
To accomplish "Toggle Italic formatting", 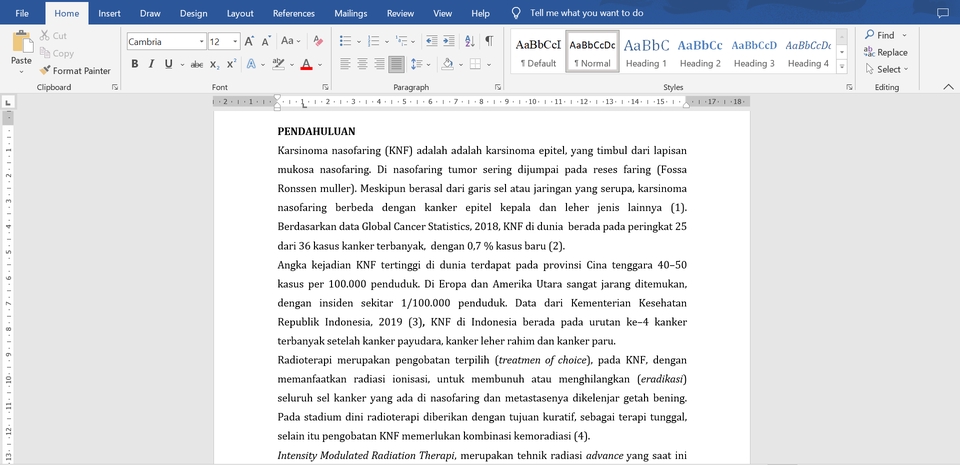I will coord(151,64).
